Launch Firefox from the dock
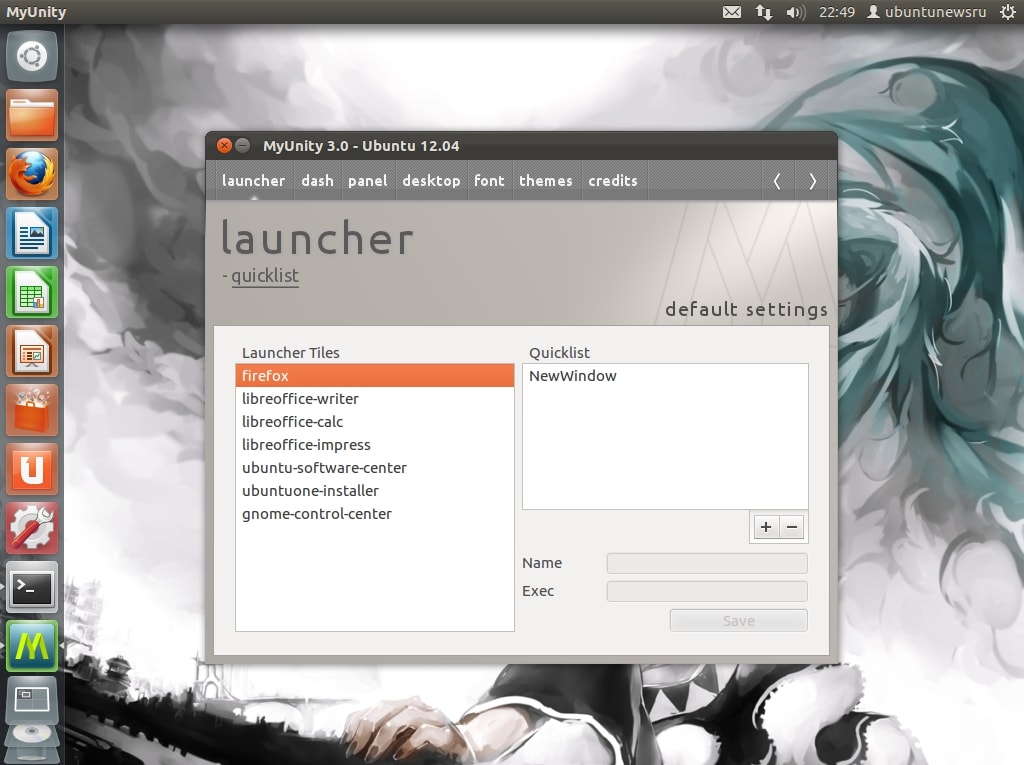1024x765 pixels. coord(32,174)
